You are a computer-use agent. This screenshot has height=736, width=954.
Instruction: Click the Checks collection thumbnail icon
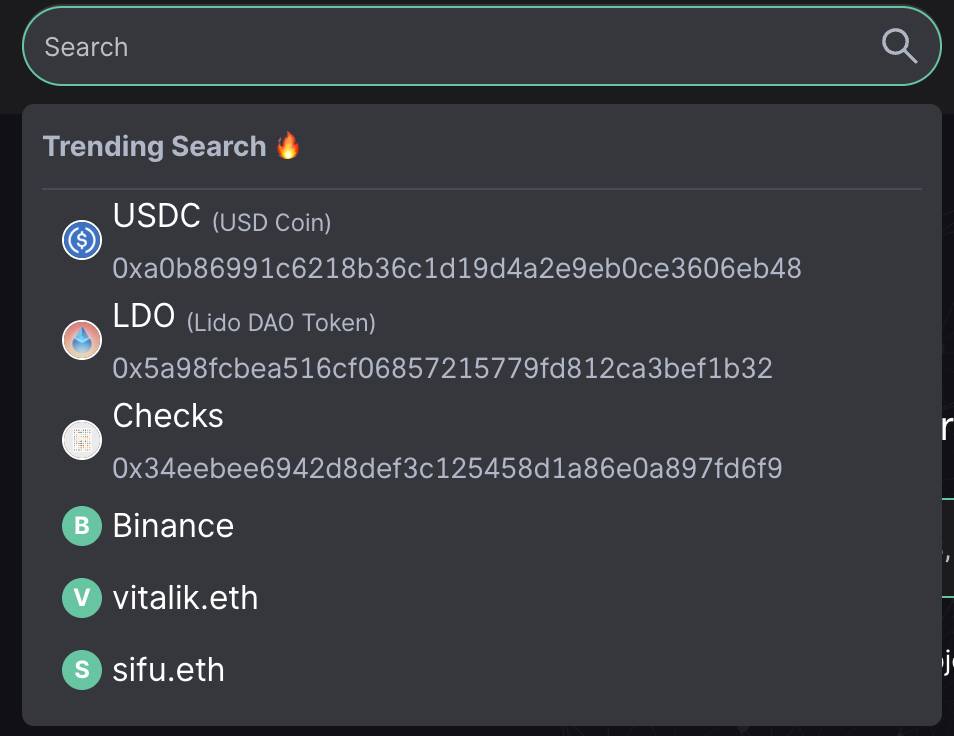click(x=82, y=440)
